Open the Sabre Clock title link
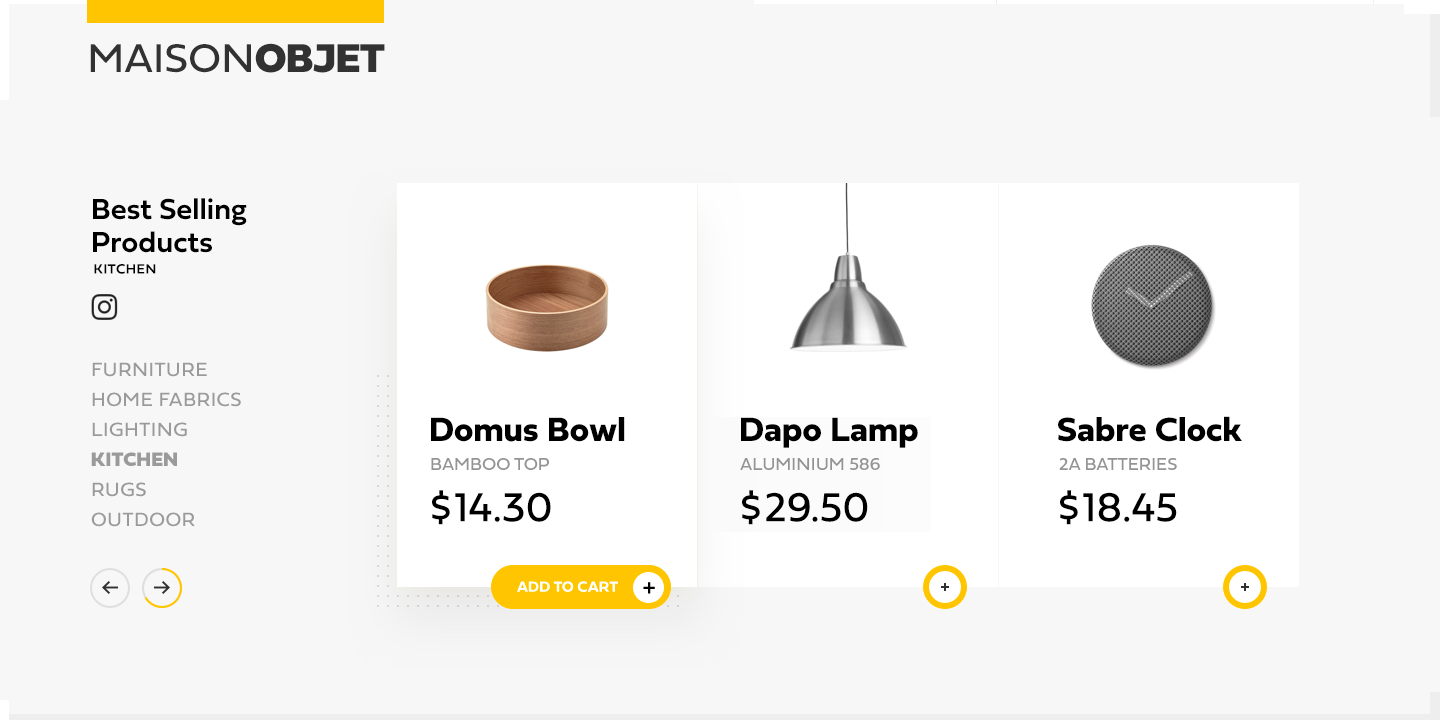The image size is (1440, 720). coord(1148,430)
